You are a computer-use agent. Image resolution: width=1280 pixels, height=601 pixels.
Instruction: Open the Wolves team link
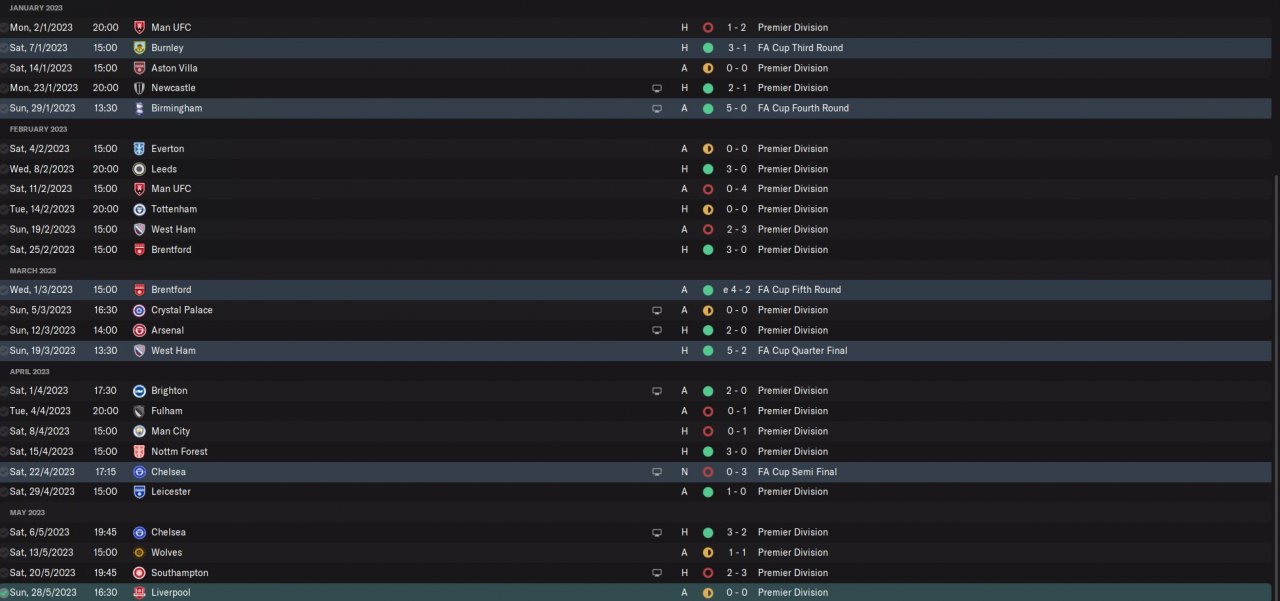[167, 552]
